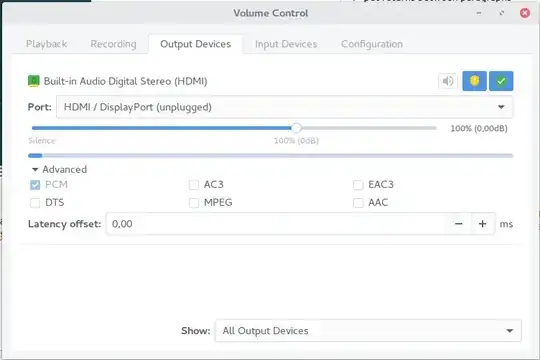
Task: Collapse the Advanced section
Action: [59, 169]
